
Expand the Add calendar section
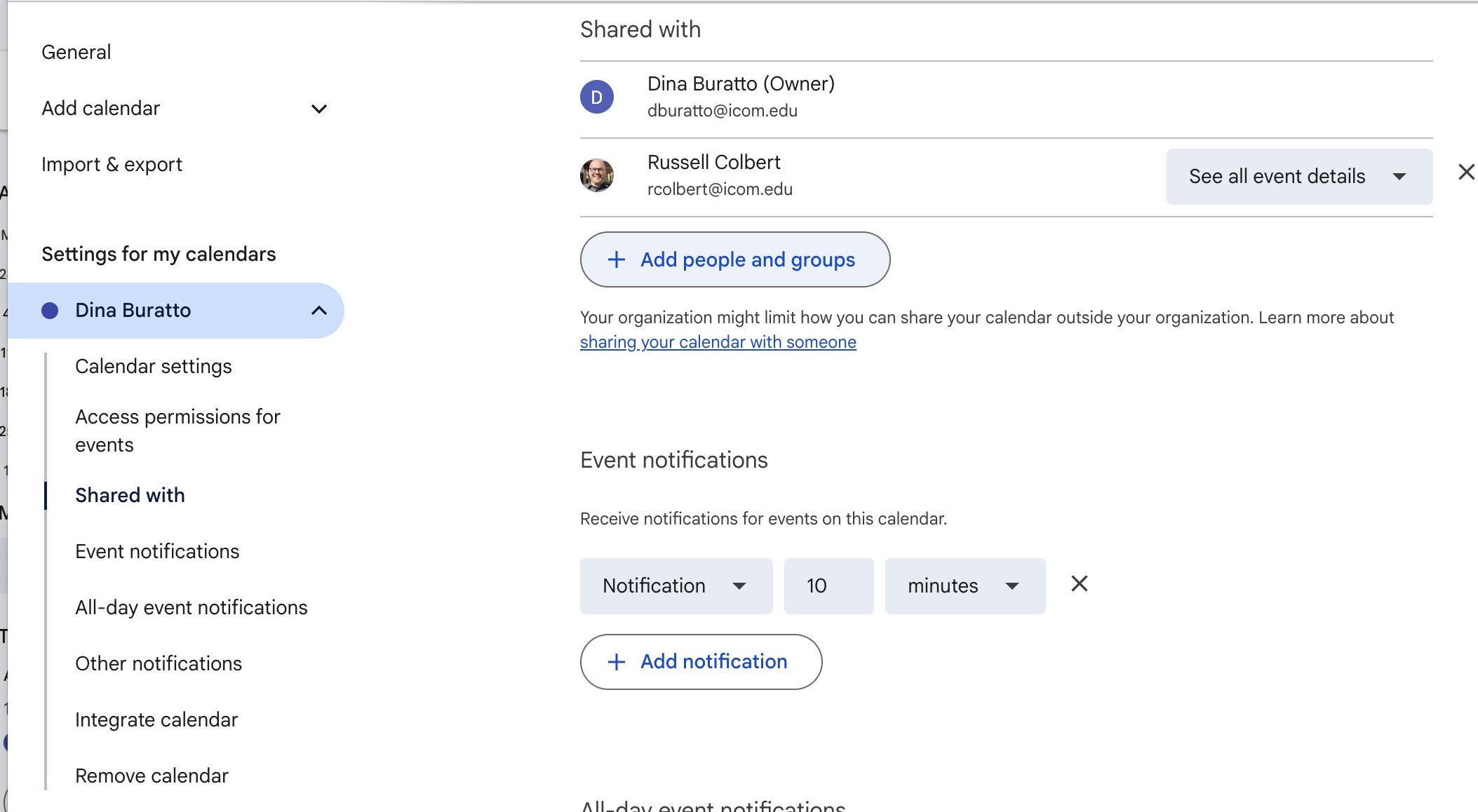(x=318, y=109)
